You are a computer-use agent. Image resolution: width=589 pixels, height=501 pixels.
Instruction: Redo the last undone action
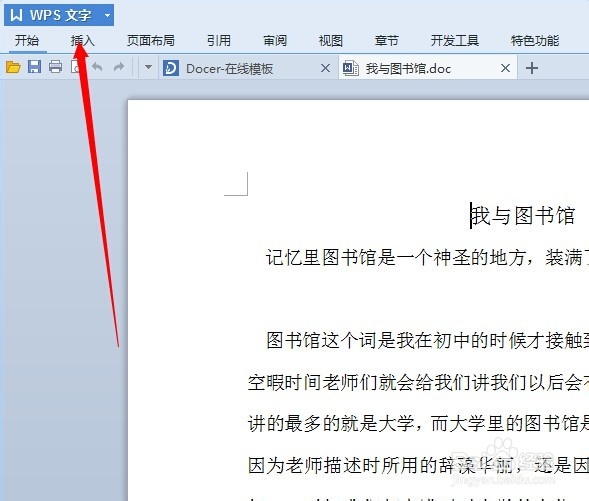click(119, 67)
